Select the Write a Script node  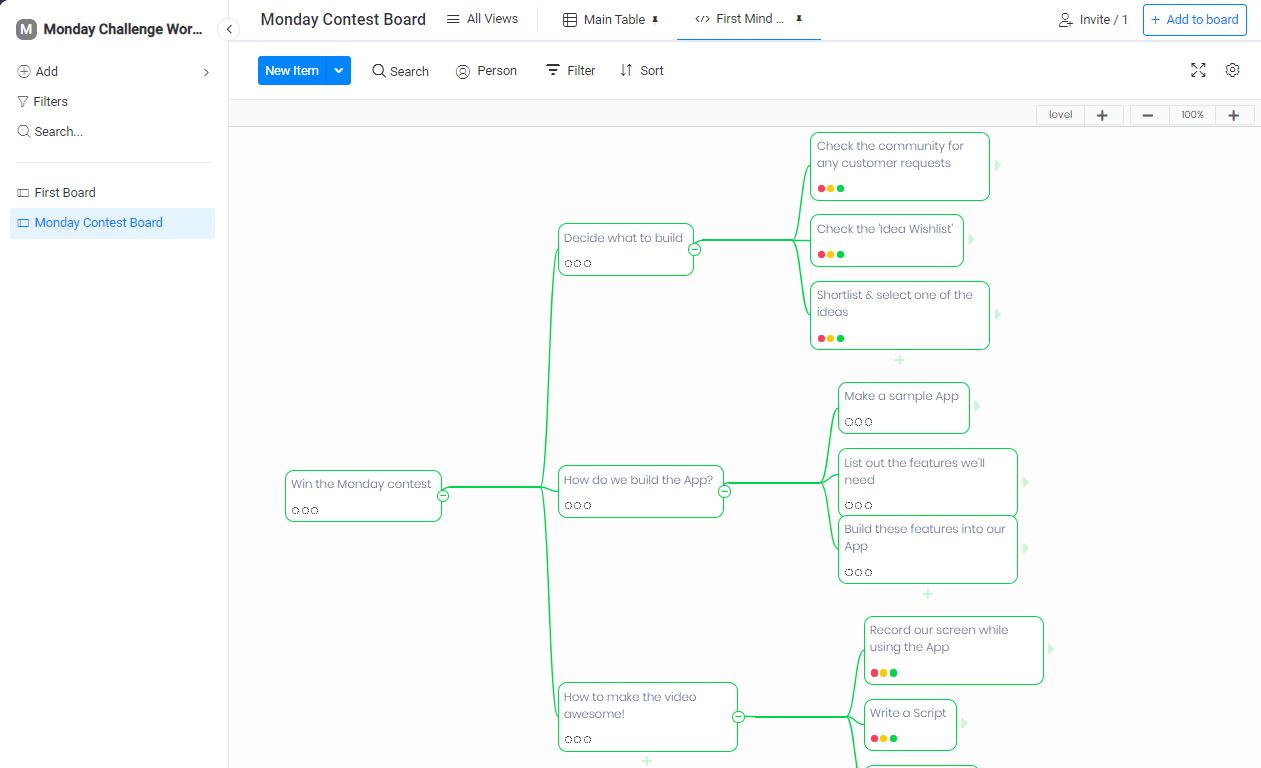[x=910, y=725]
